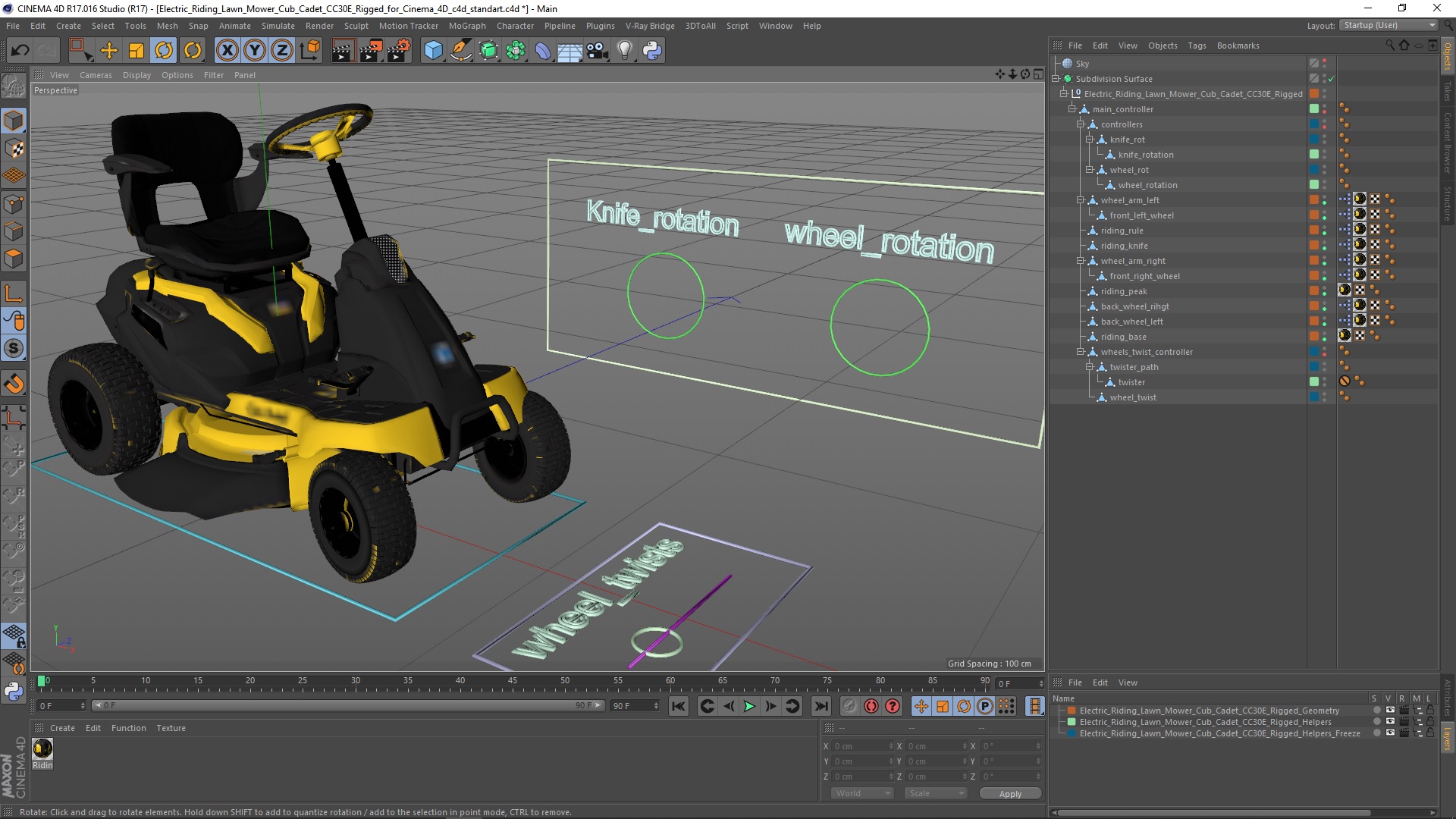The width and height of the screenshot is (1456, 819).
Task: Toggle X axis lock
Action: tap(227, 51)
